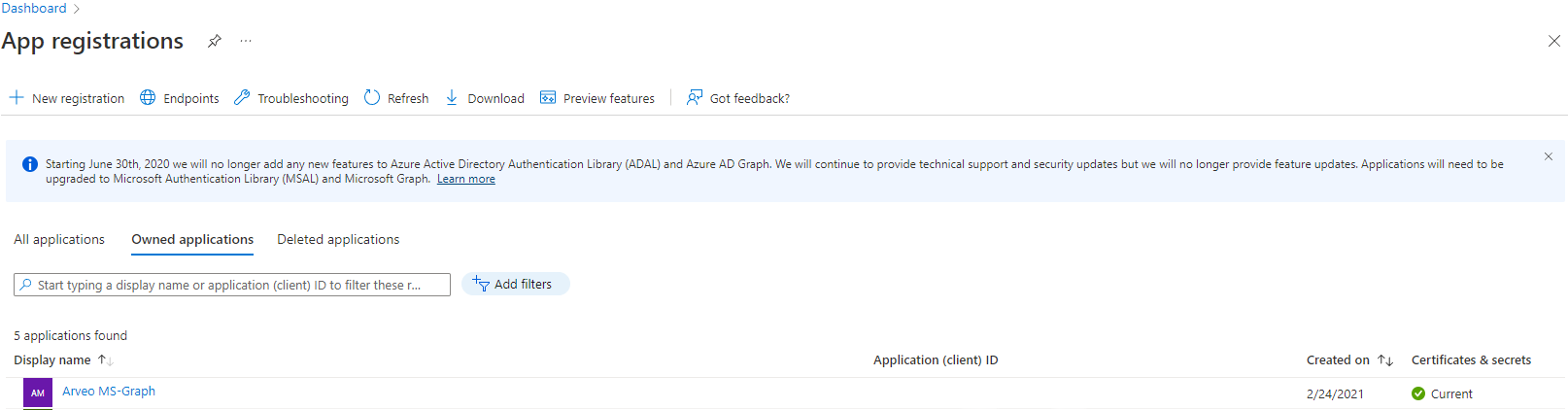Dismiss the ADAL deprecation info banner
Viewport: 1568px width, 410px height.
pyautogui.click(x=1548, y=156)
